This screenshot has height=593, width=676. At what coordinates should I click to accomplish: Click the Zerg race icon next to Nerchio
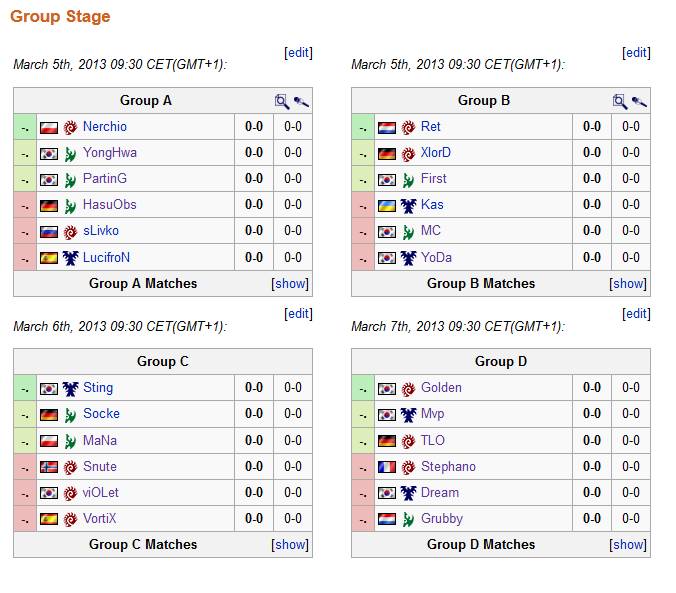70,127
